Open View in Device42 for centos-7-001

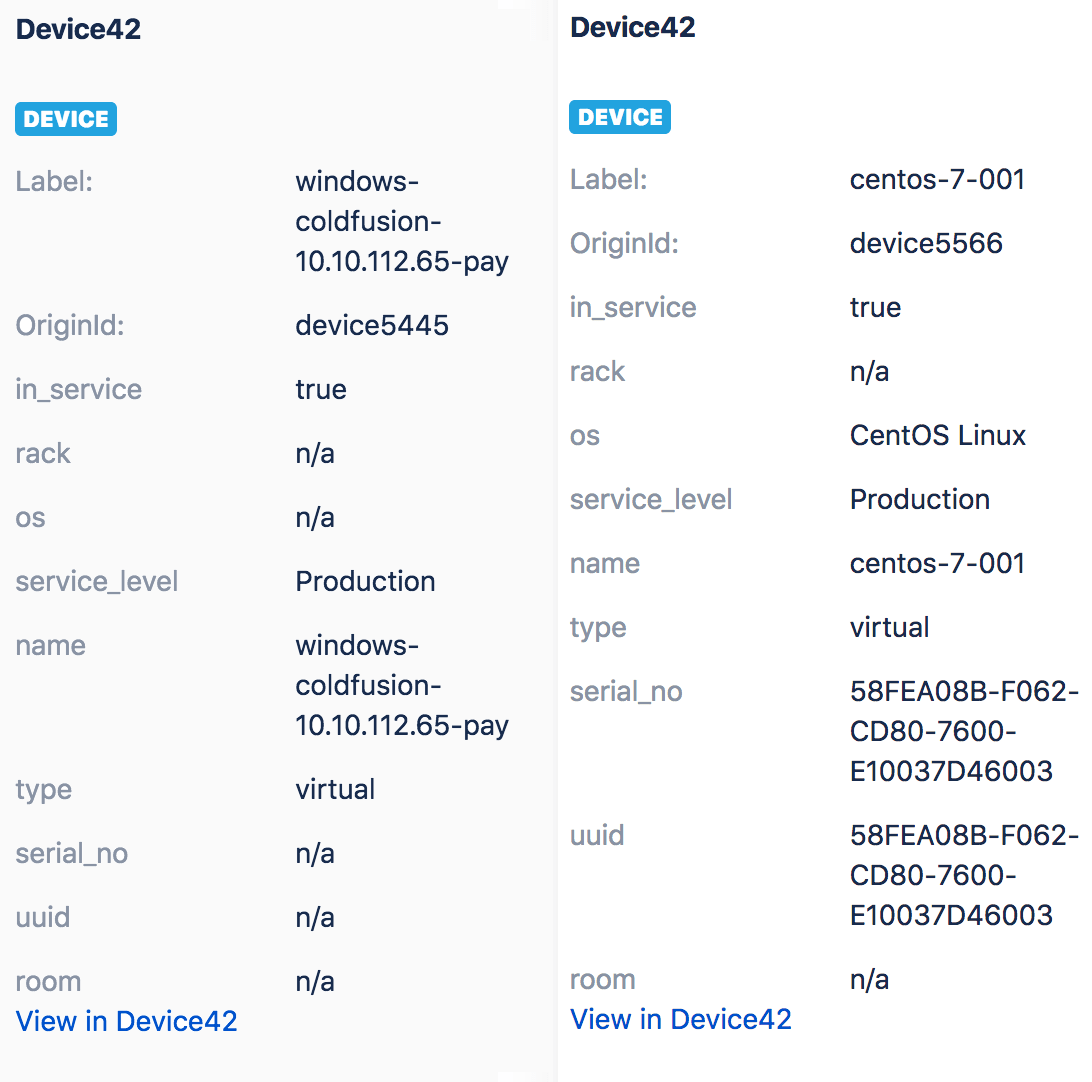click(681, 1019)
